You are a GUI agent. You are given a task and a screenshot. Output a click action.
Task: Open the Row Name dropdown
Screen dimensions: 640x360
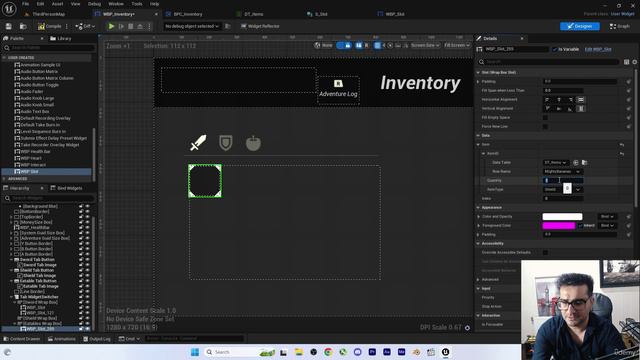pos(562,171)
